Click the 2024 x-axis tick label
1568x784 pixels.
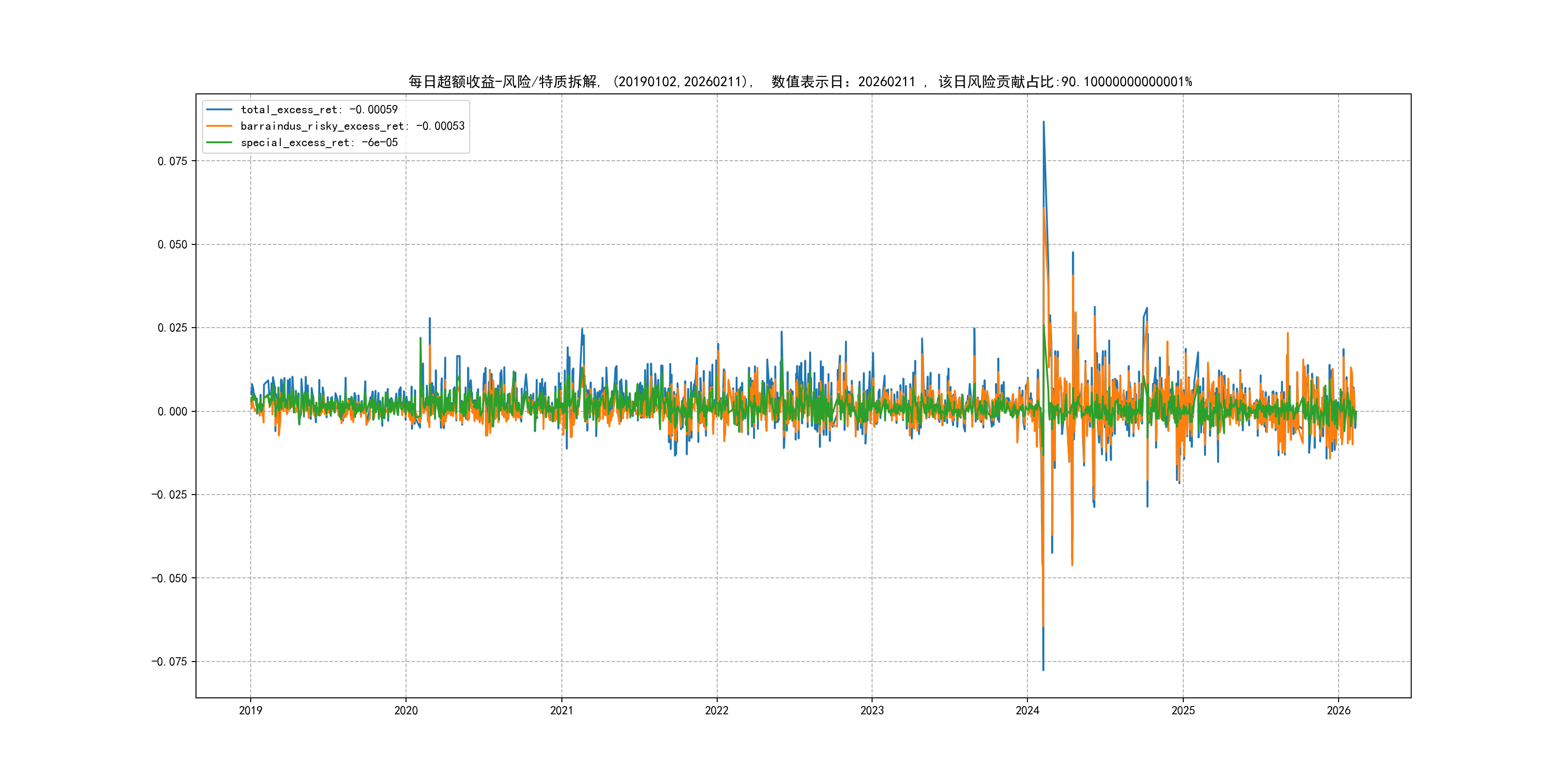1027,710
